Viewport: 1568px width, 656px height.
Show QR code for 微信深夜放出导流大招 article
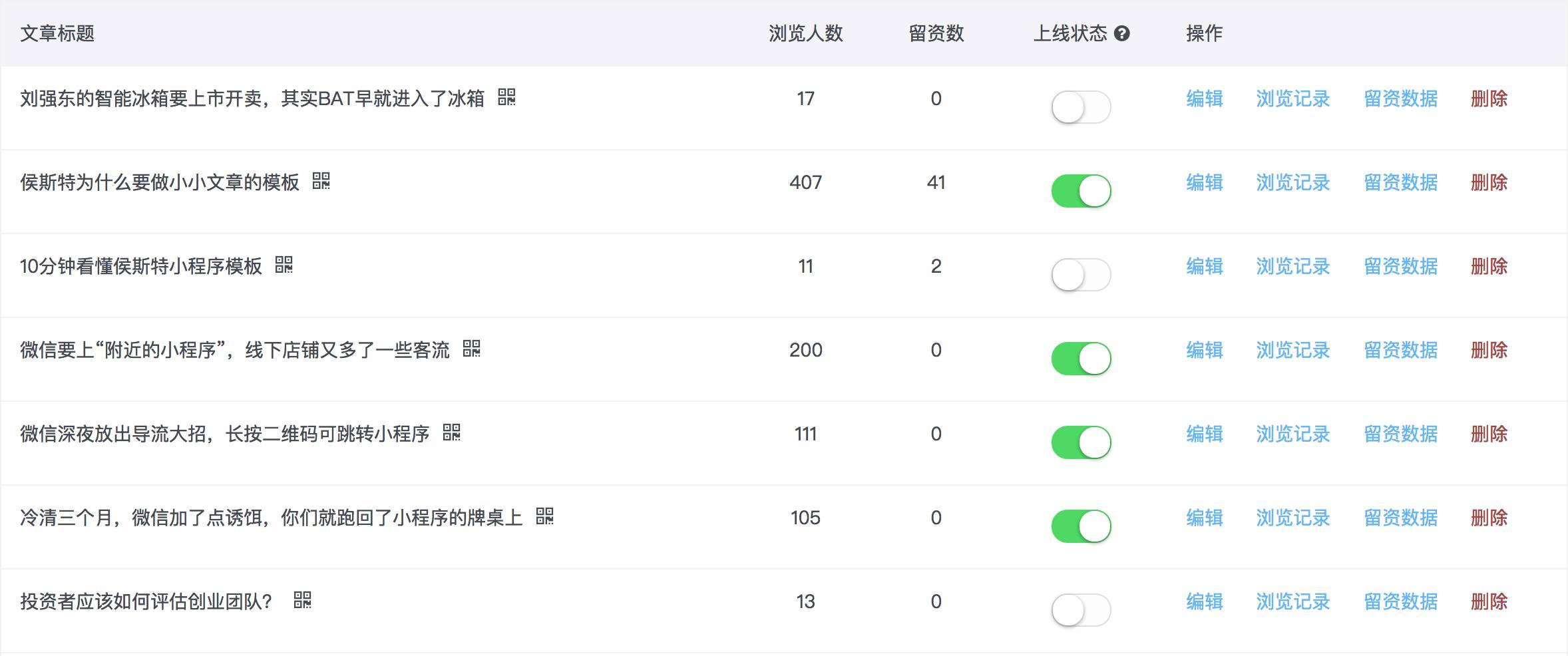coord(452,432)
